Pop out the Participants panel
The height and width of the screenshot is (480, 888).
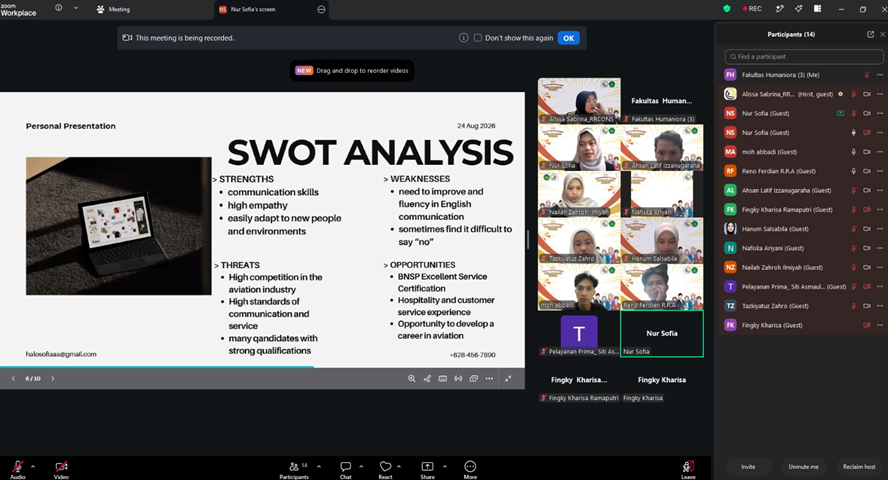tap(870, 35)
